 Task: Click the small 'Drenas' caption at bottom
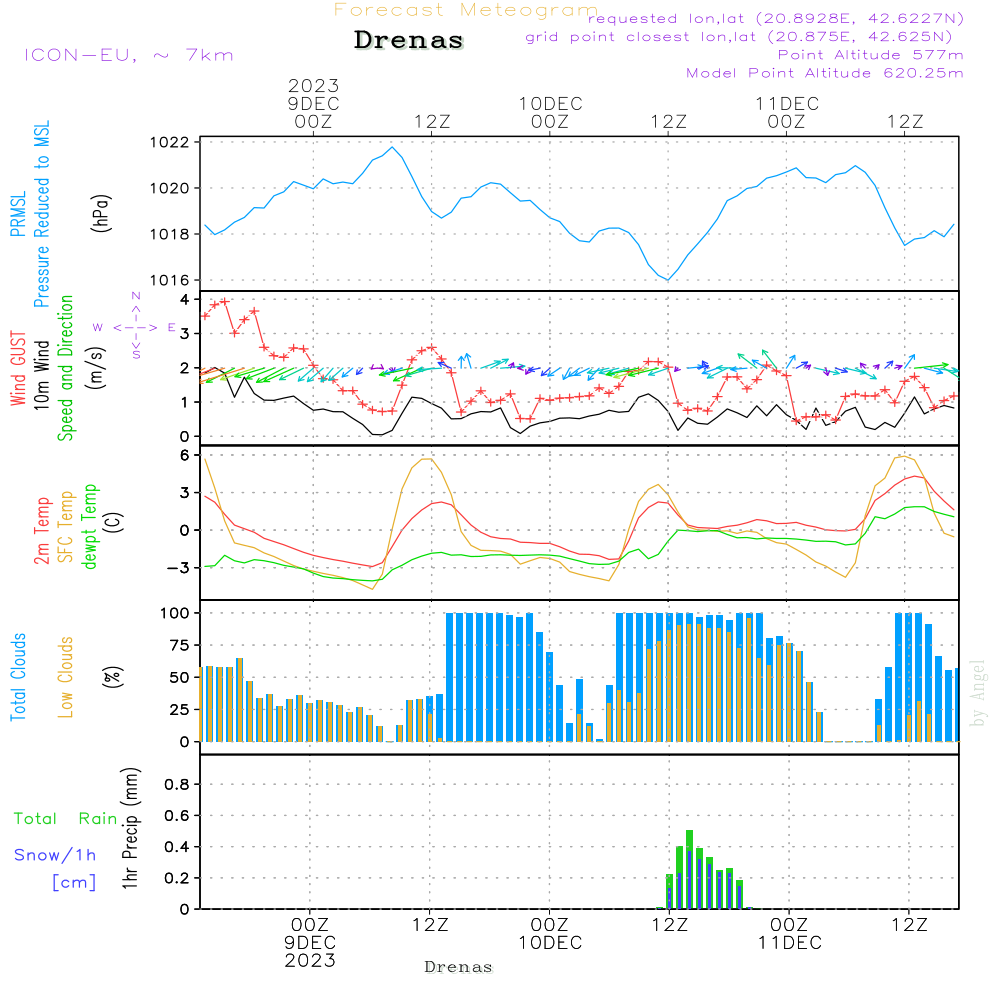coord(459,967)
